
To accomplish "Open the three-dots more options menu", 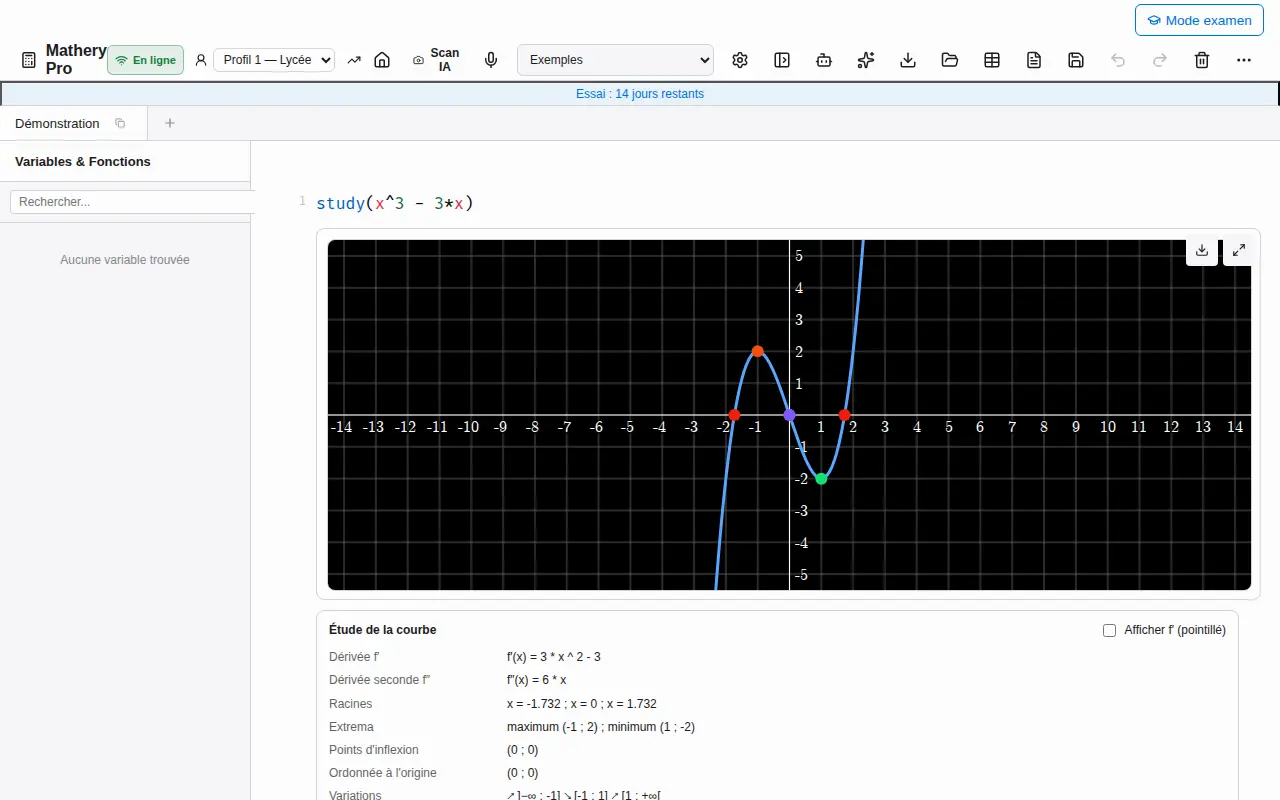I will [1244, 60].
